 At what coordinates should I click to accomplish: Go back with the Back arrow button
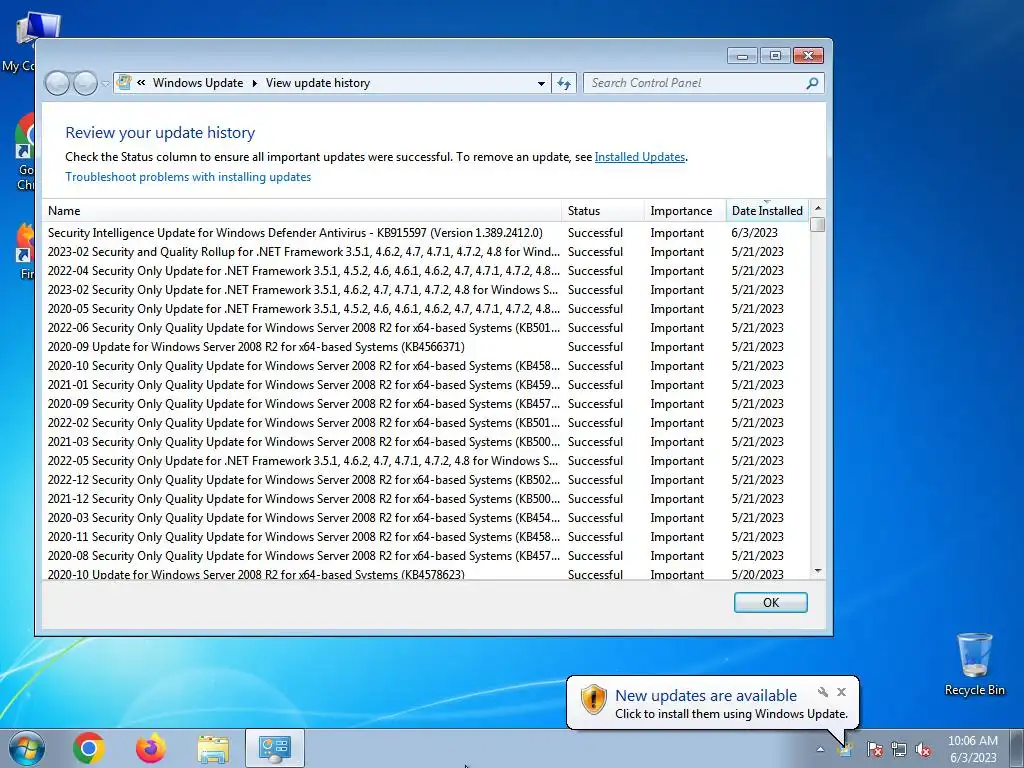57,83
